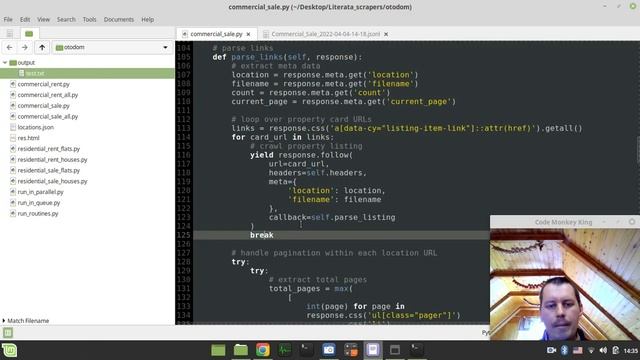Open the Tools menu
Viewport: 640px width, 360px height.
89,19
